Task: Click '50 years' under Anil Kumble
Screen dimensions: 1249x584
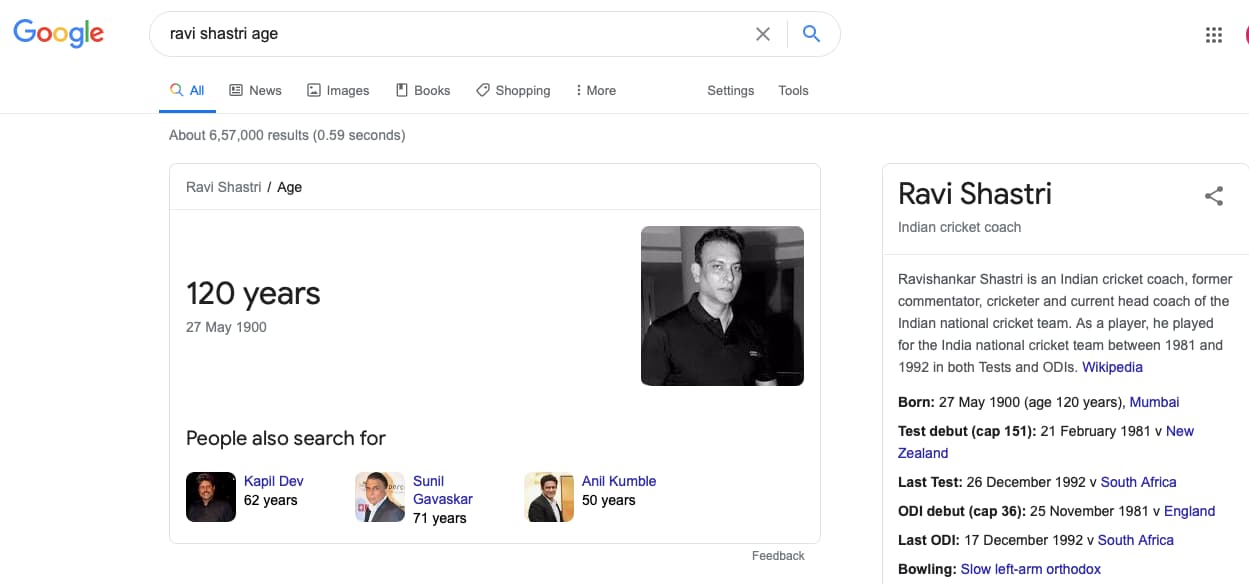Action: click(x=609, y=500)
